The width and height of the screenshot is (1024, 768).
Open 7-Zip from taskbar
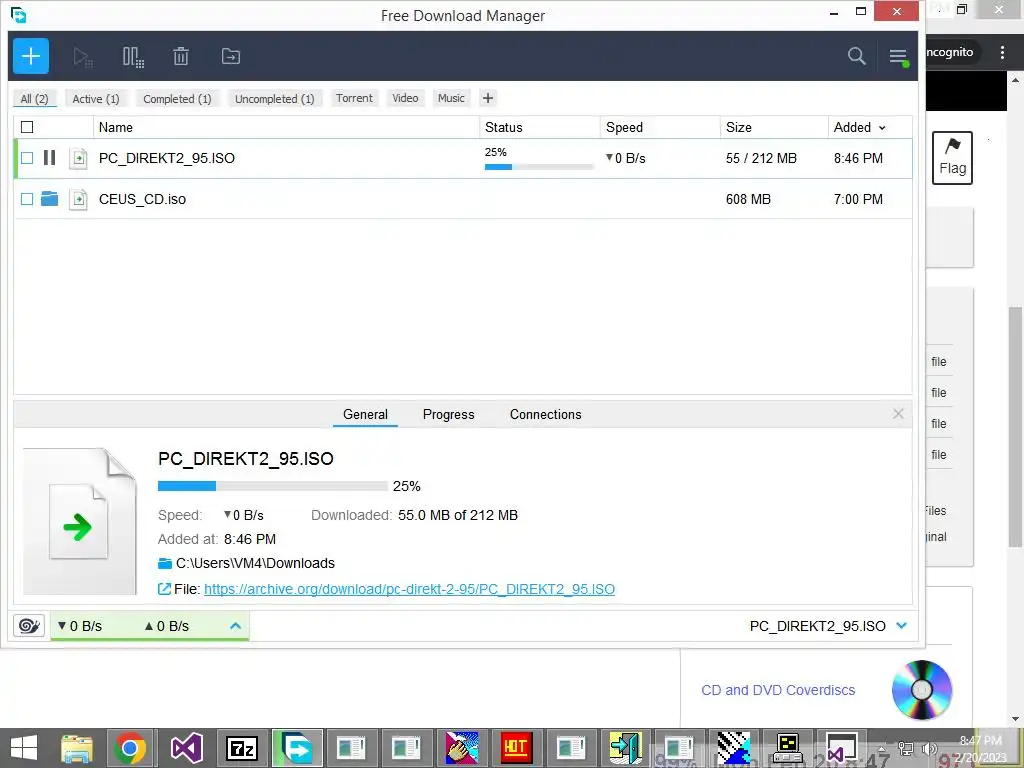(242, 748)
